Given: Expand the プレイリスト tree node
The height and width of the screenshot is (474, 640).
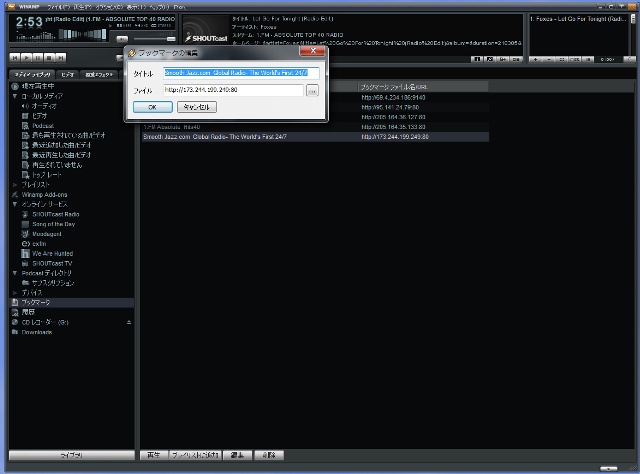Looking at the screenshot, I should pyautogui.click(x=15, y=185).
